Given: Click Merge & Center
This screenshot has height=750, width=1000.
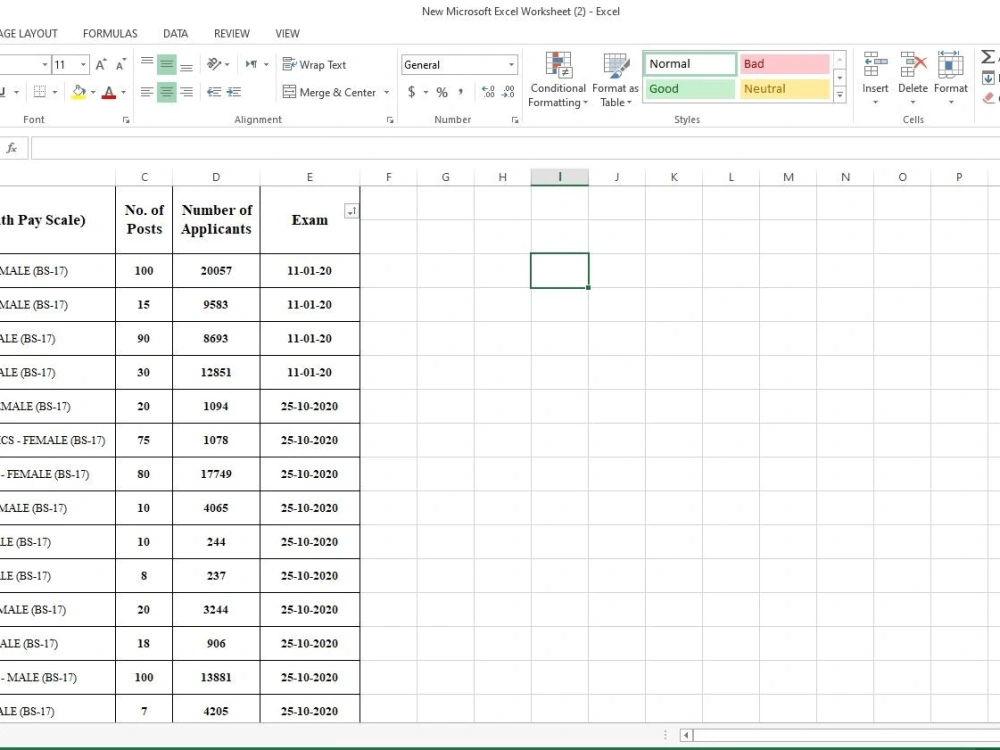Looking at the screenshot, I should coord(330,92).
